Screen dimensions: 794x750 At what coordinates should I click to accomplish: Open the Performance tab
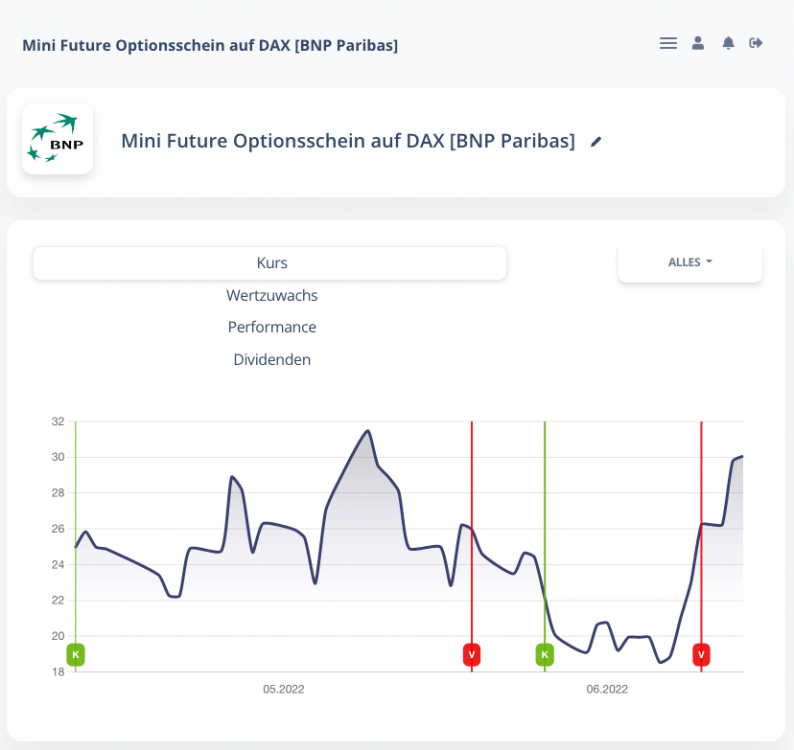click(x=271, y=327)
